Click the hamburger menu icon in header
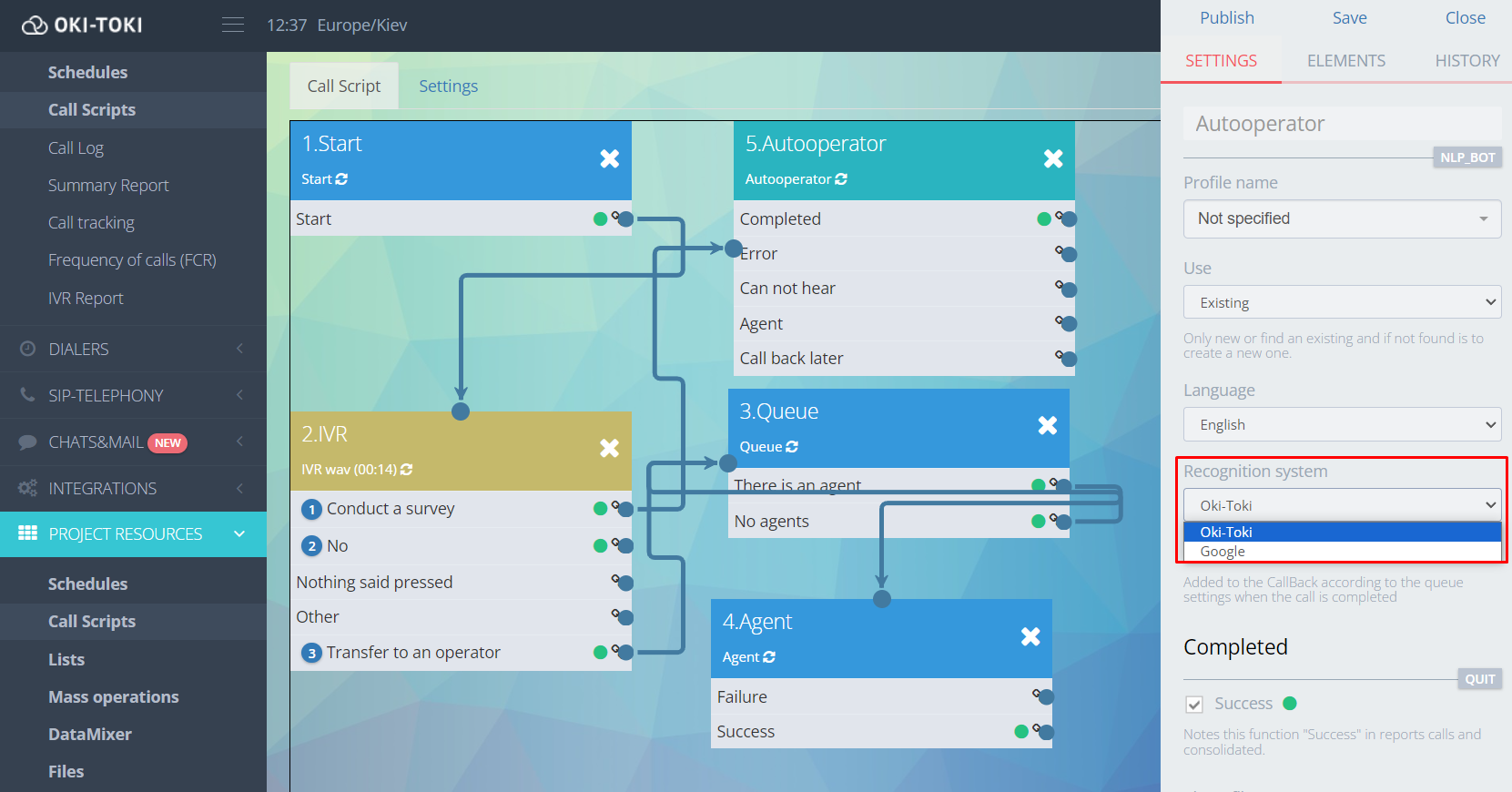The width and height of the screenshot is (1512, 792). click(x=233, y=25)
